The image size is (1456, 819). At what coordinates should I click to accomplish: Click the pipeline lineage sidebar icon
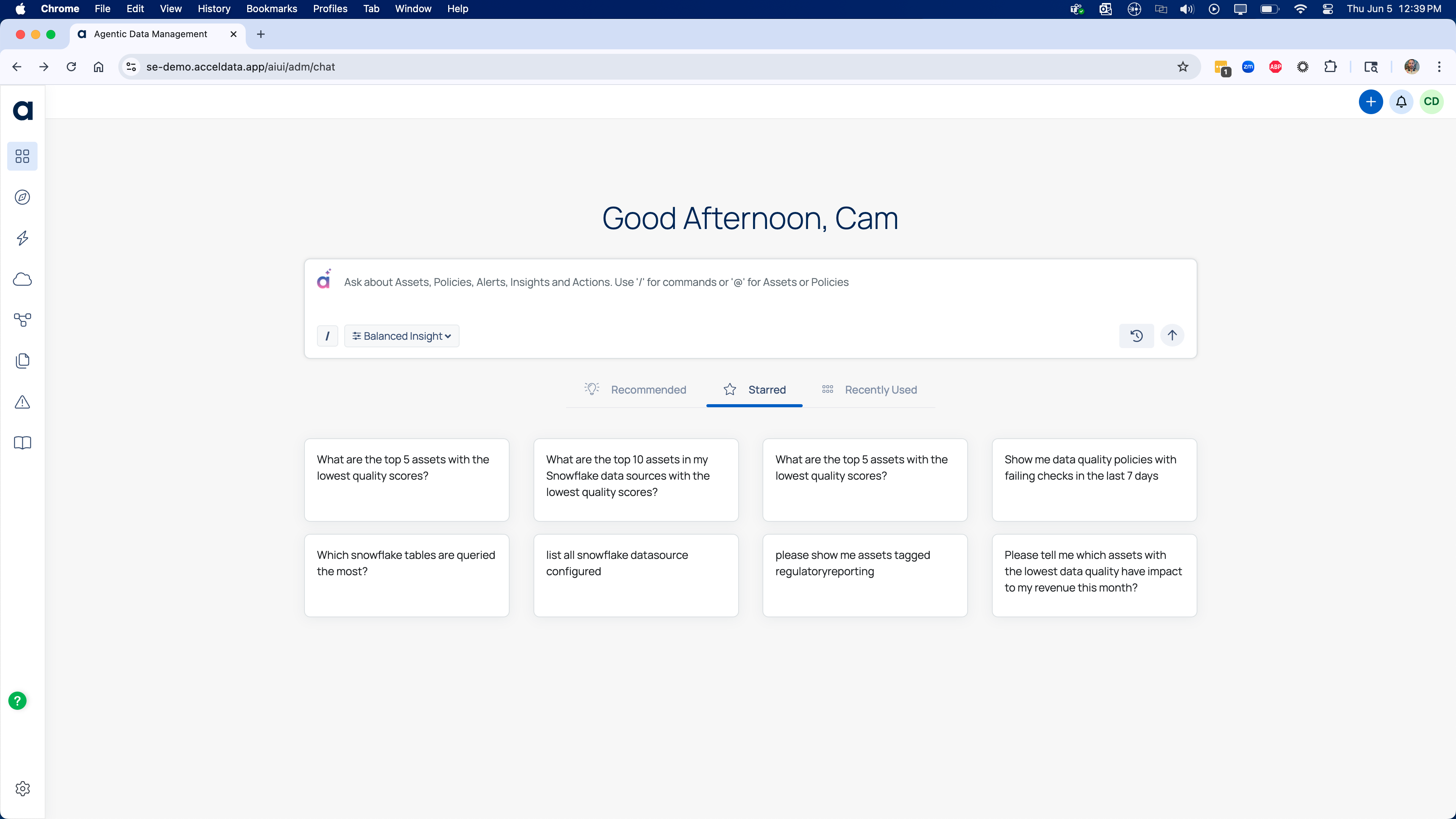click(22, 320)
